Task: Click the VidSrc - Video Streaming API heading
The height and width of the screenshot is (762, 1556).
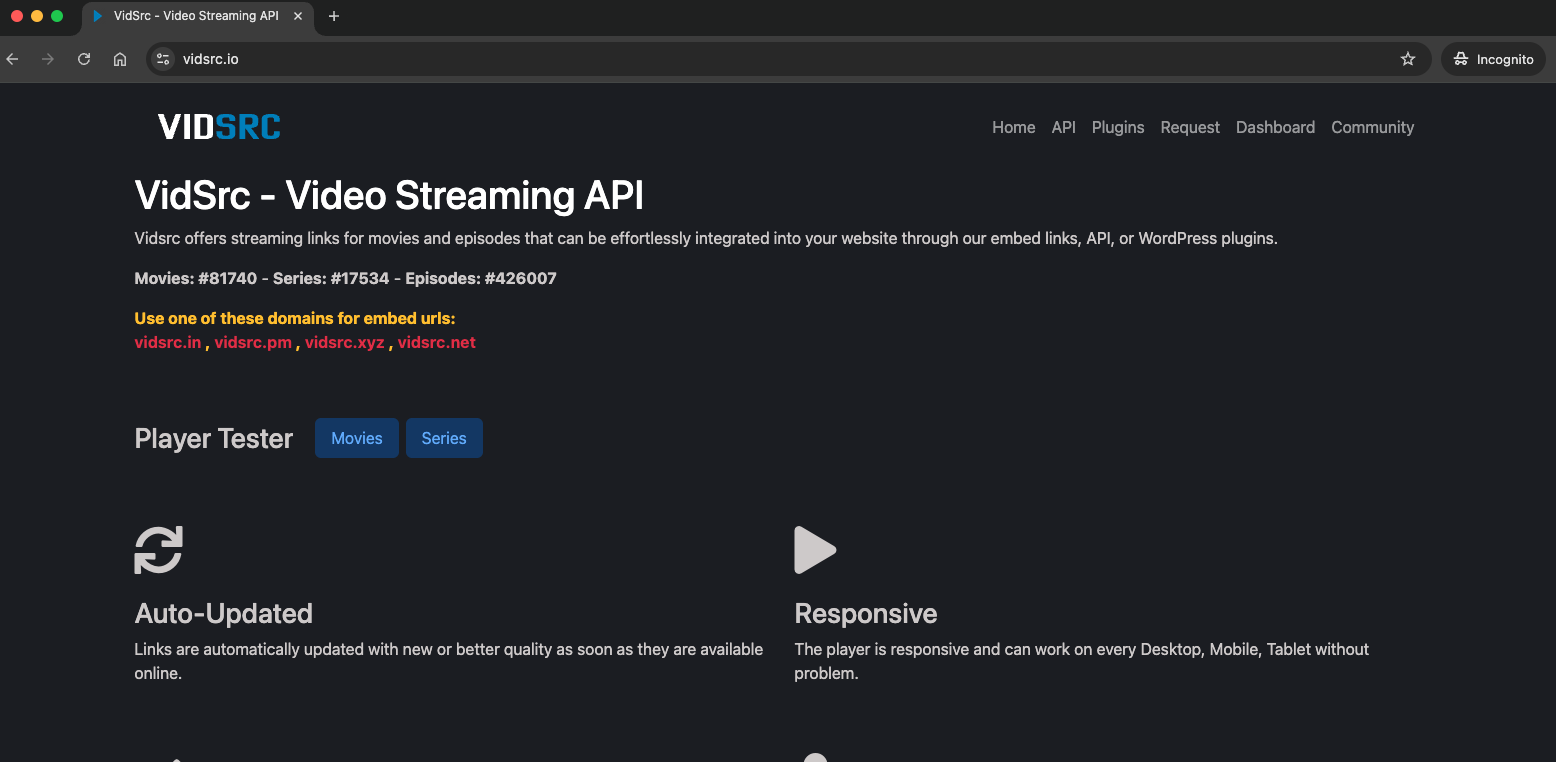Action: click(x=389, y=195)
